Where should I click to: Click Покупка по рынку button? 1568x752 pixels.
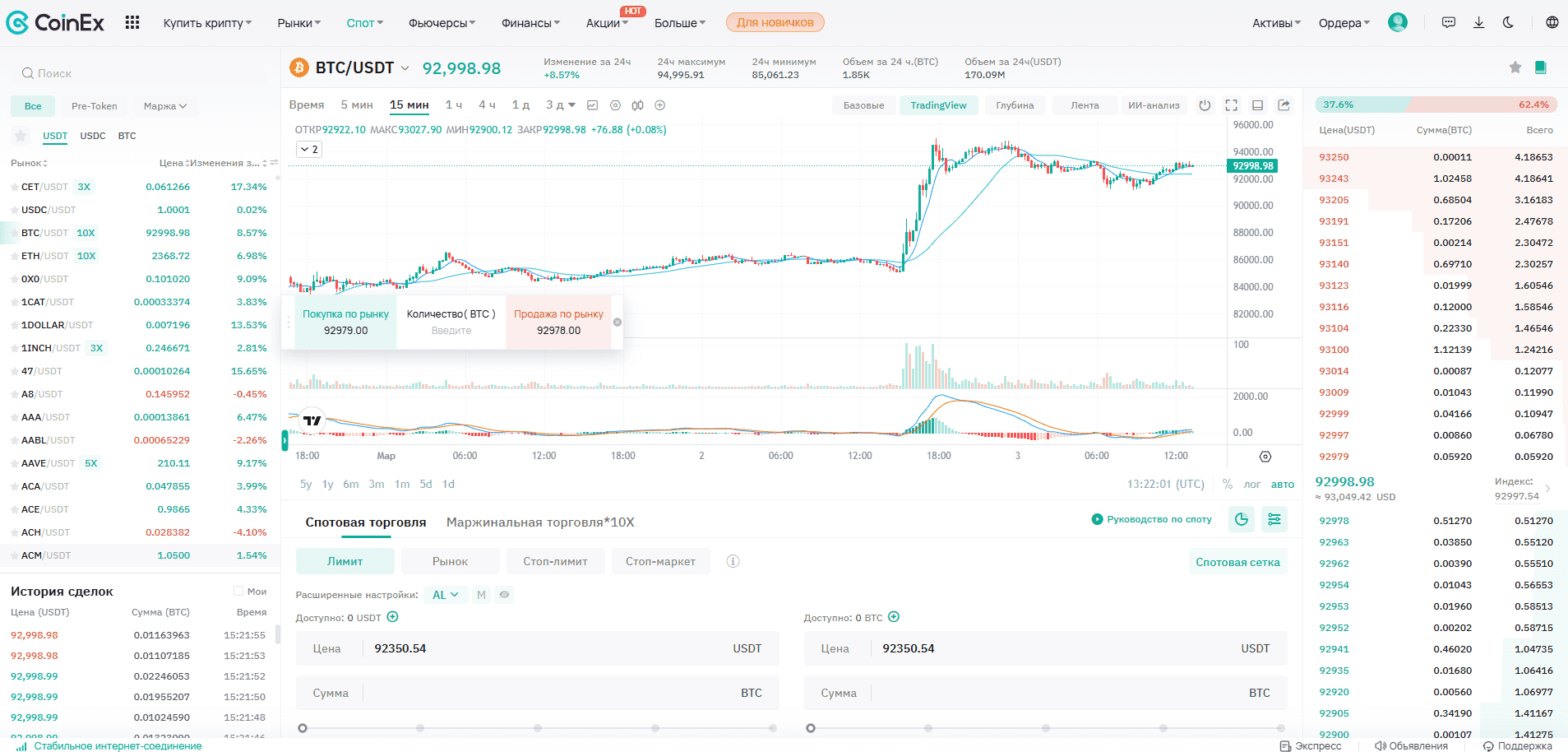[x=345, y=322]
